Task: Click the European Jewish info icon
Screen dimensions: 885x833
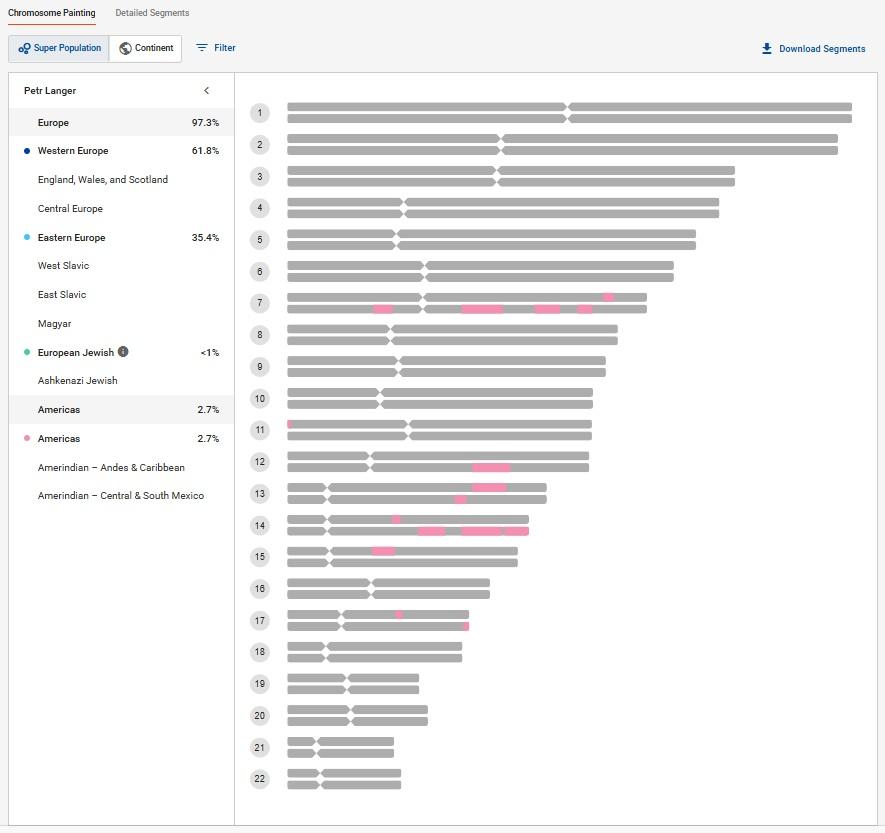Action: [x=123, y=352]
